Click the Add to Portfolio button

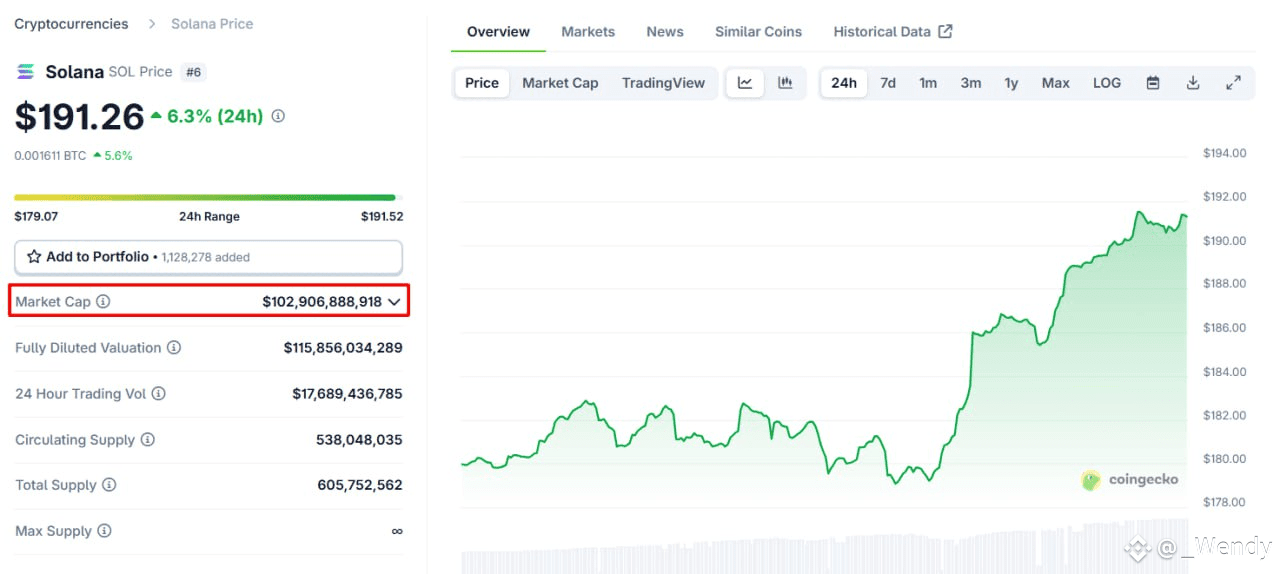[x=208, y=257]
